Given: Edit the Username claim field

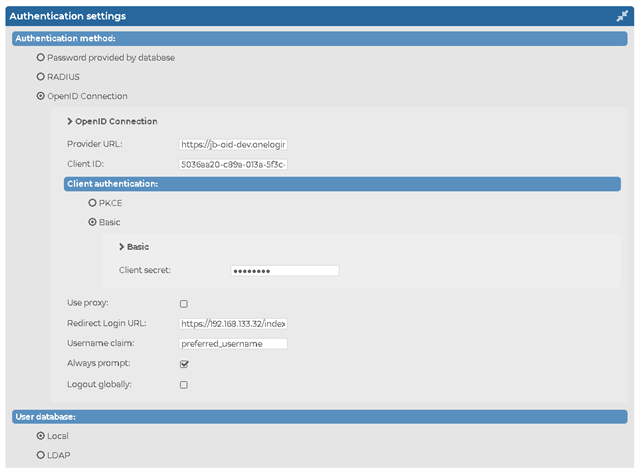Looking at the screenshot, I should [233, 344].
